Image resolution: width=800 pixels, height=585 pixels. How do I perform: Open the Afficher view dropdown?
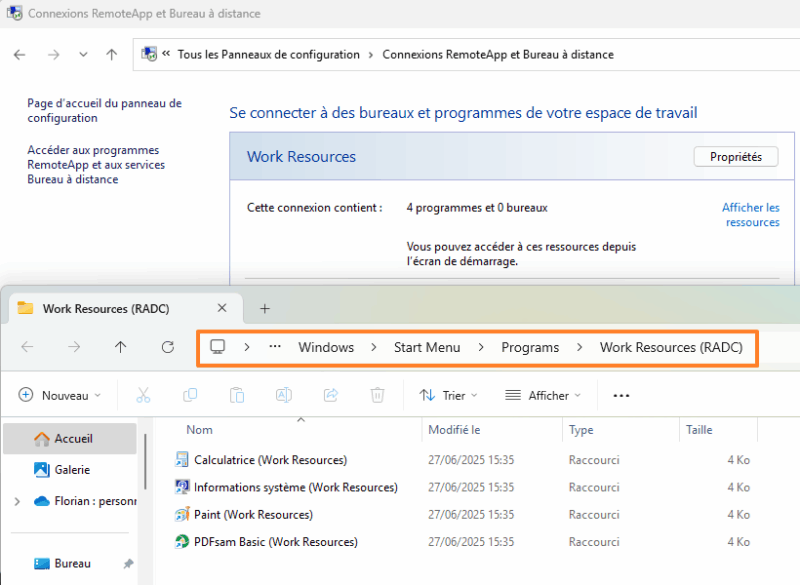(x=543, y=395)
